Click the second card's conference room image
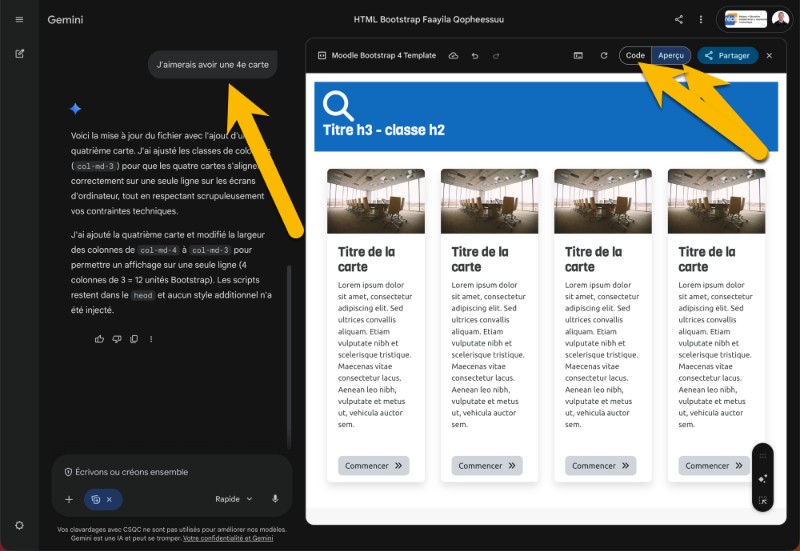Screen dimensions: 800x551 pos(489,201)
